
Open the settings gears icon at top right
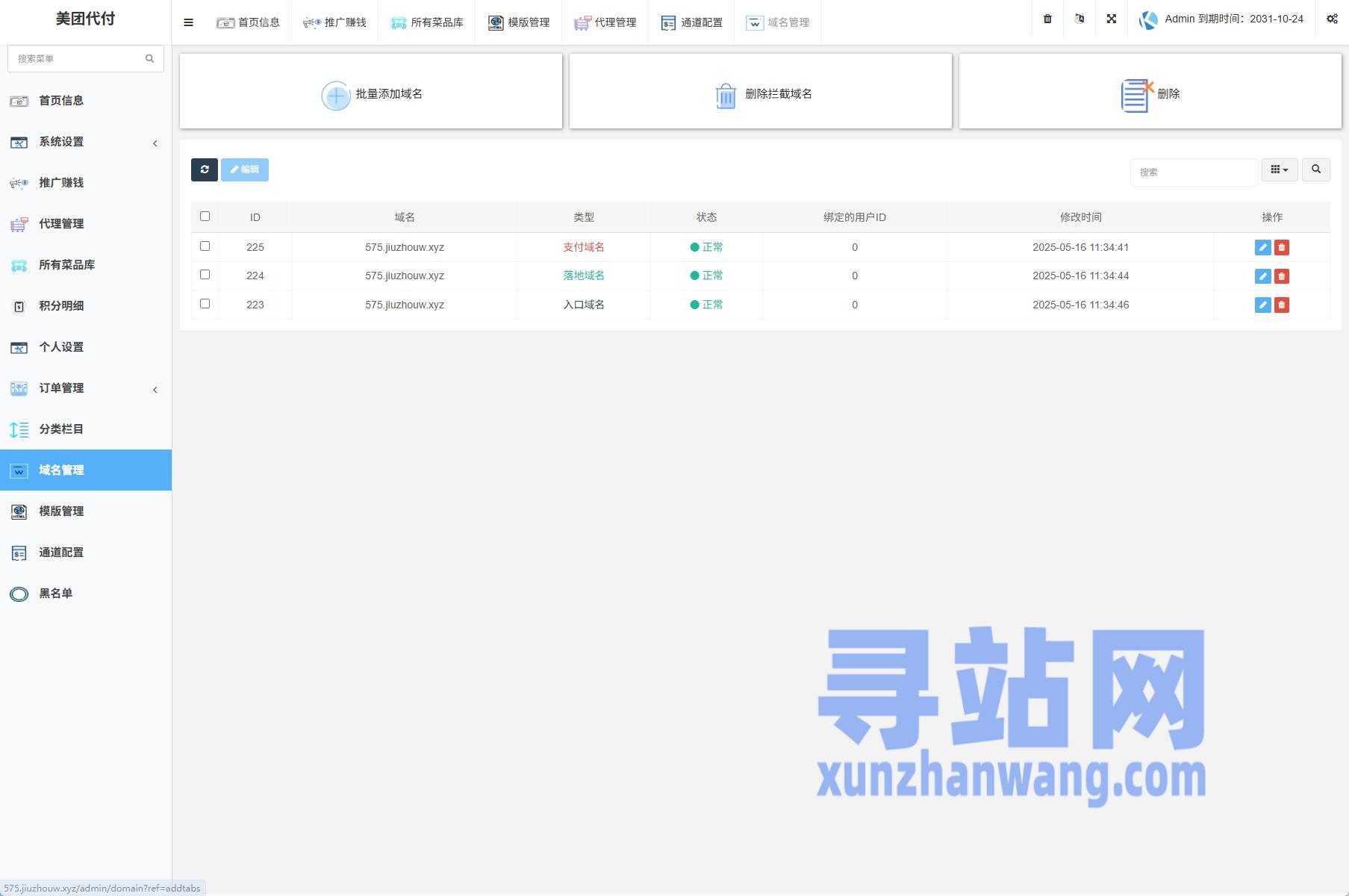coord(1332,19)
